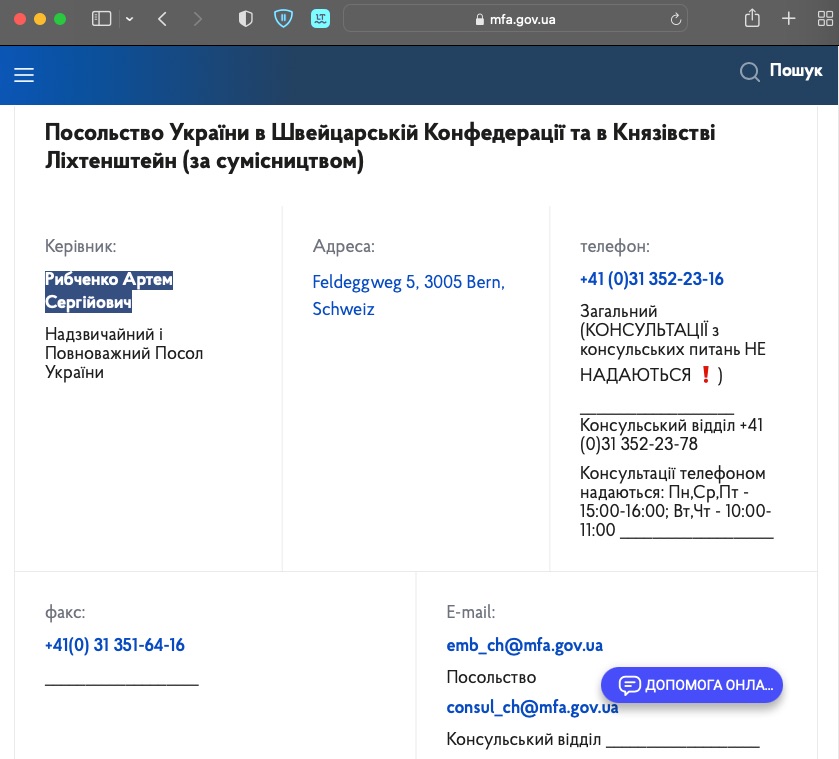Screen dimensions: 839x759
Task: Email emb_ch@mfa.gov.ua
Action: pyautogui.click(x=524, y=646)
